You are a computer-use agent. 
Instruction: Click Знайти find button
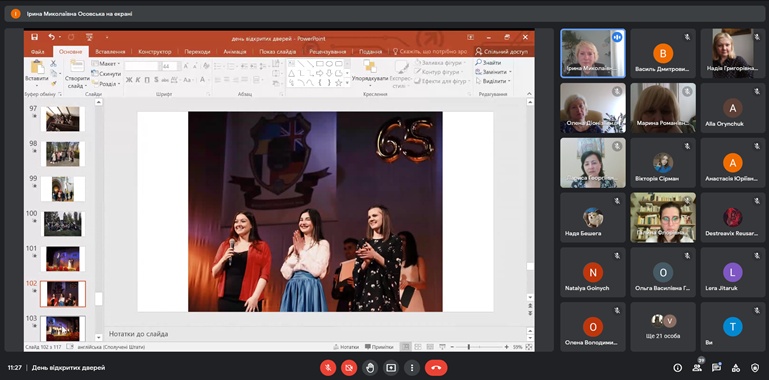click(488, 63)
